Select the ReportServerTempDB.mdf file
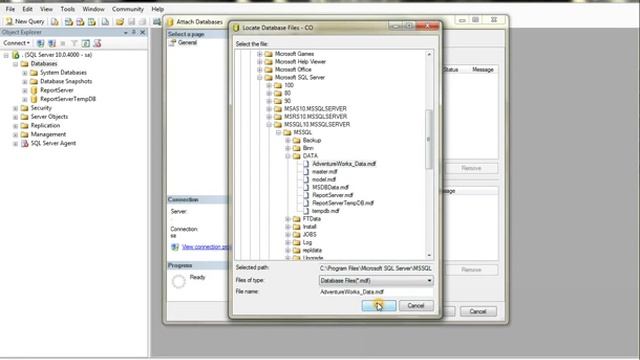The image size is (640, 360). tap(343, 203)
